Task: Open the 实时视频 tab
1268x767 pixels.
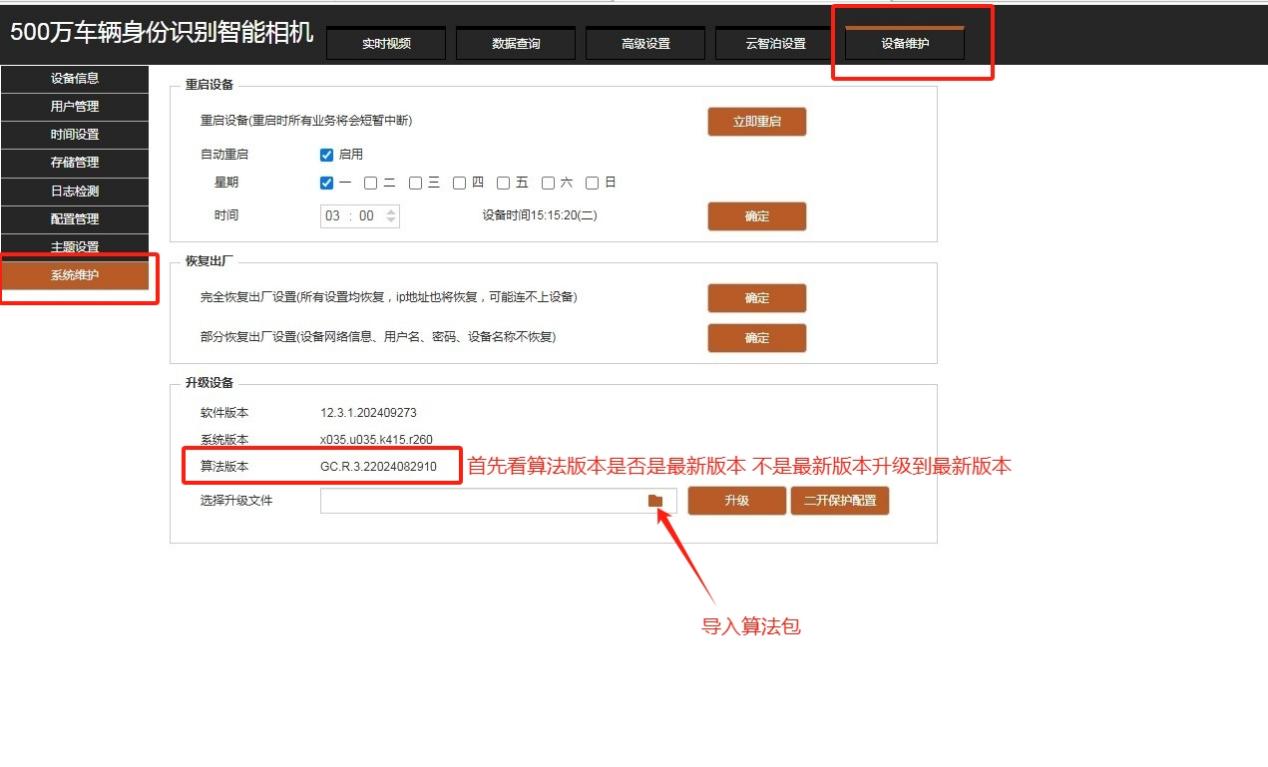Action: (386, 44)
